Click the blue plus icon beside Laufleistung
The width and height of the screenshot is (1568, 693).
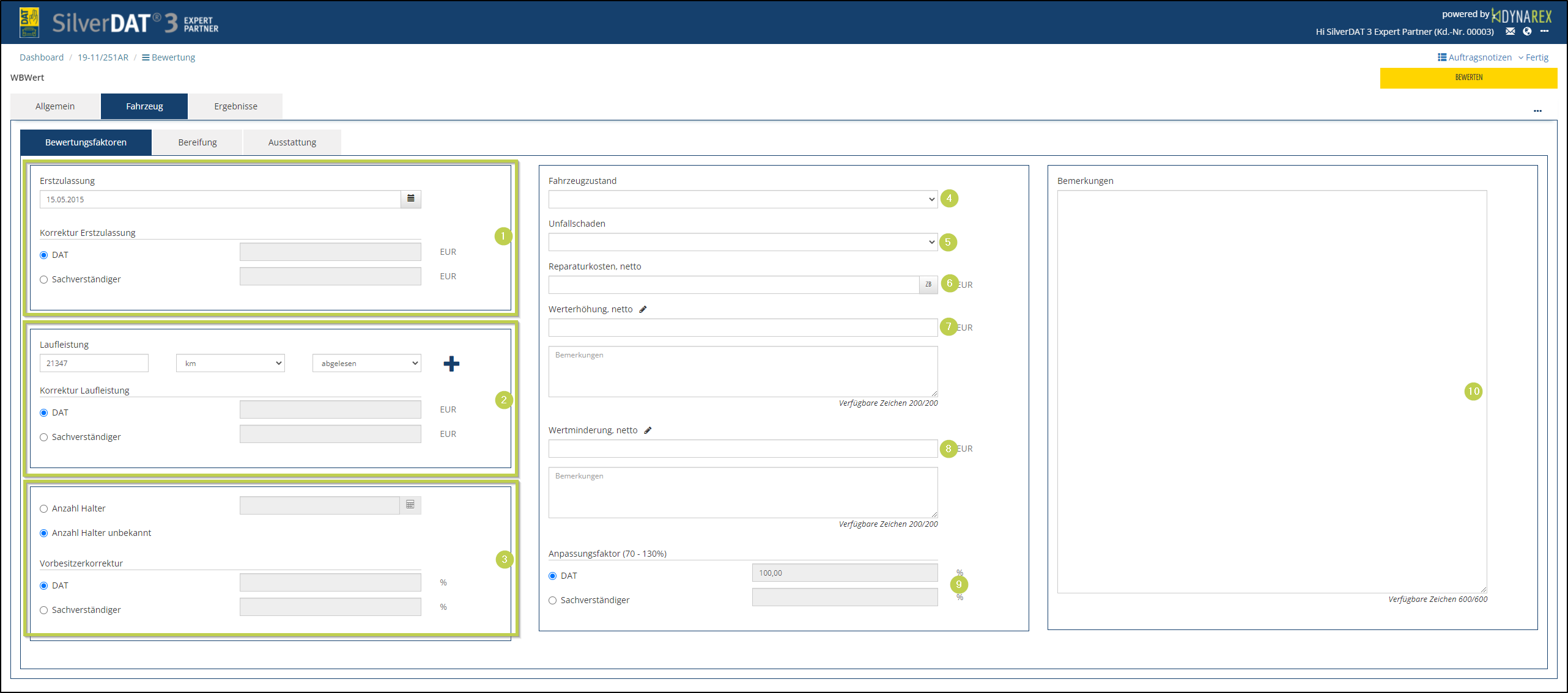451,364
